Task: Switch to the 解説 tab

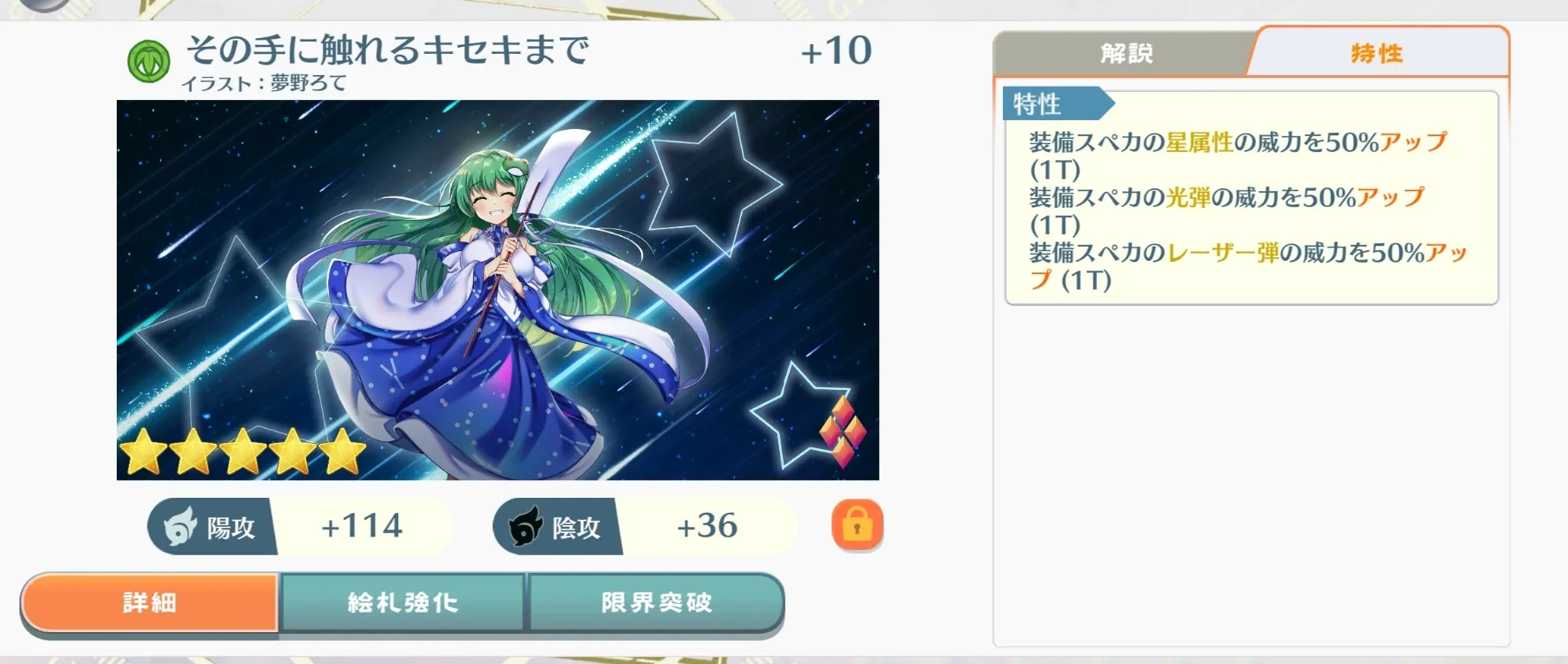Action: tap(1126, 54)
